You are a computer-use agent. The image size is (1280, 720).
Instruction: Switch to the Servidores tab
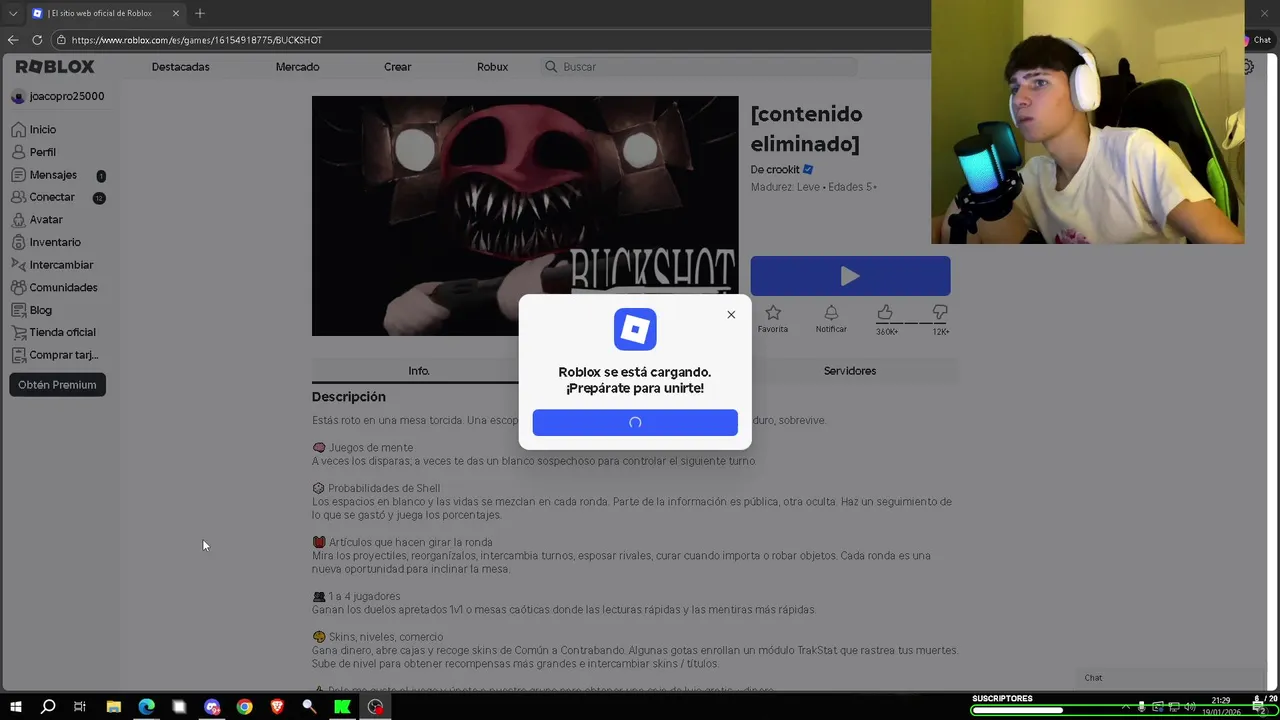pos(850,371)
